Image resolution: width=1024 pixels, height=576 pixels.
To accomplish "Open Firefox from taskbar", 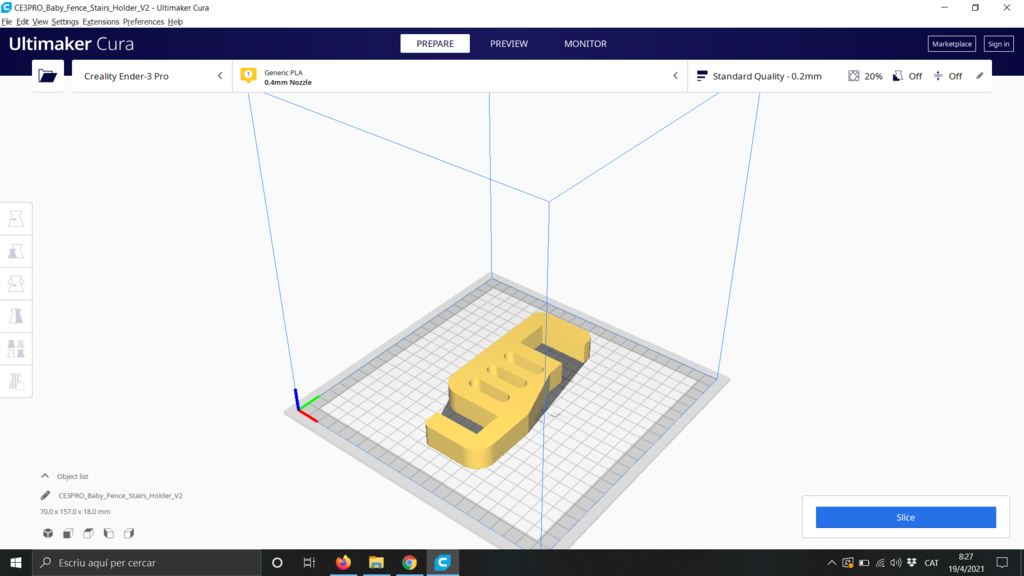I will pos(343,562).
